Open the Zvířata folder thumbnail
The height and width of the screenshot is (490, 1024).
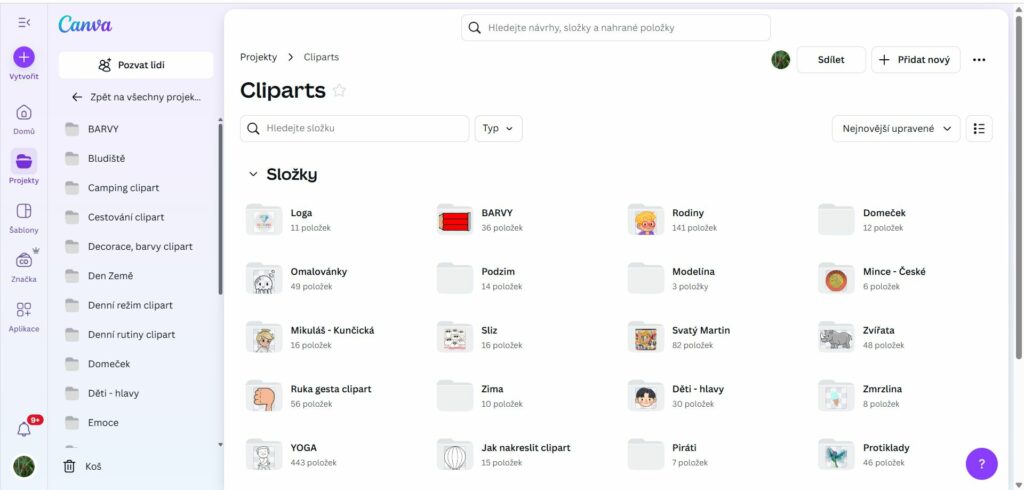coord(836,337)
